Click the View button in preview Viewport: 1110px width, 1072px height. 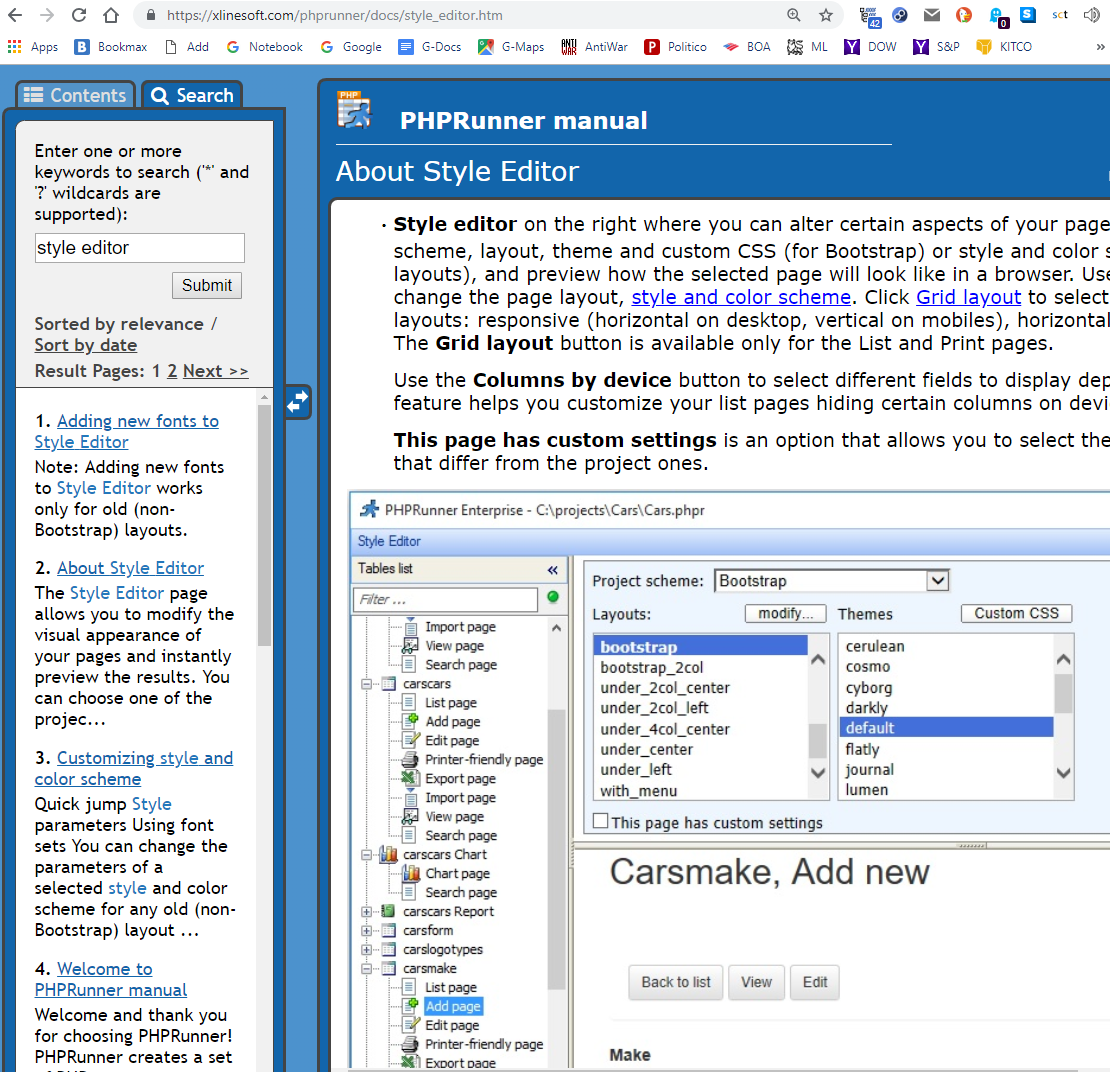tap(756, 982)
